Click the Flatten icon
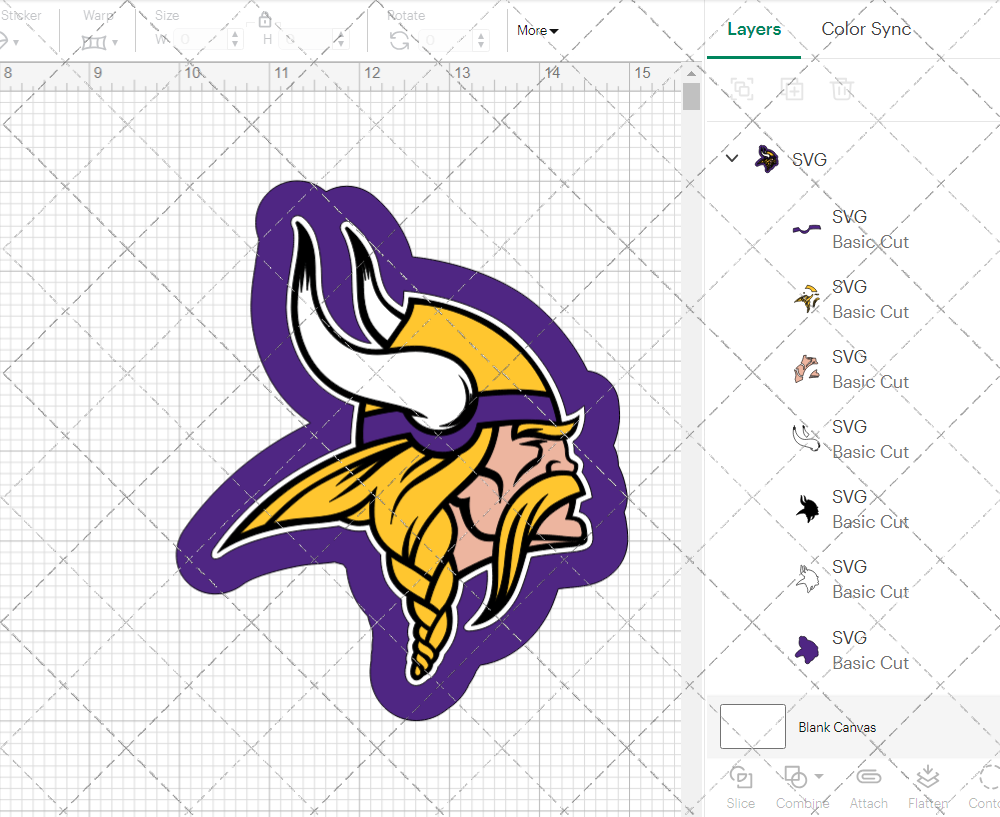Screen dimensions: 1000x817 point(927,777)
